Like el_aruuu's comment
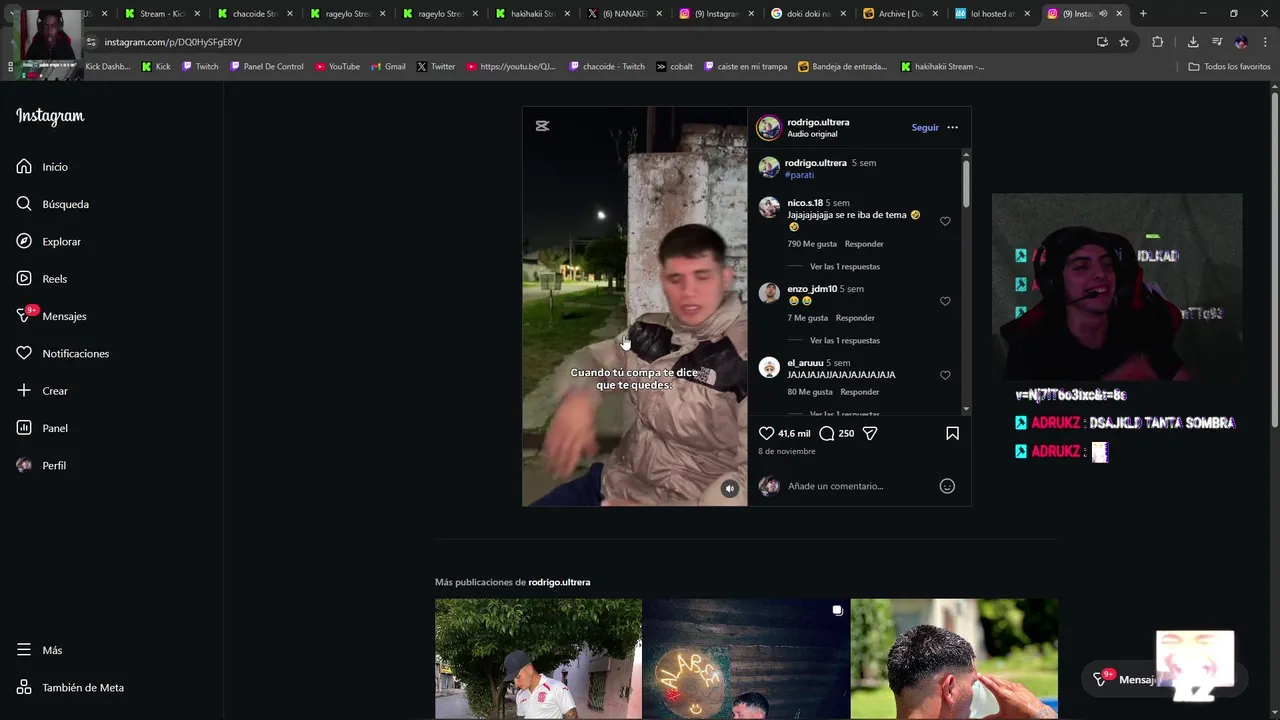The height and width of the screenshot is (720, 1280). point(945,375)
